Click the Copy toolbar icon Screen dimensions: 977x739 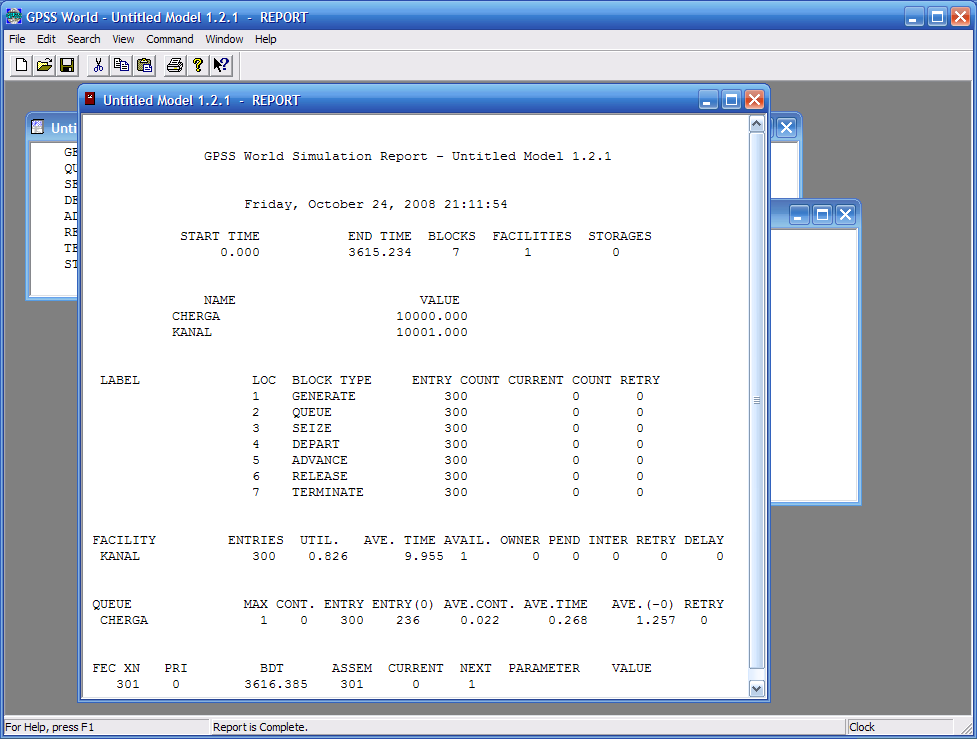[121, 65]
